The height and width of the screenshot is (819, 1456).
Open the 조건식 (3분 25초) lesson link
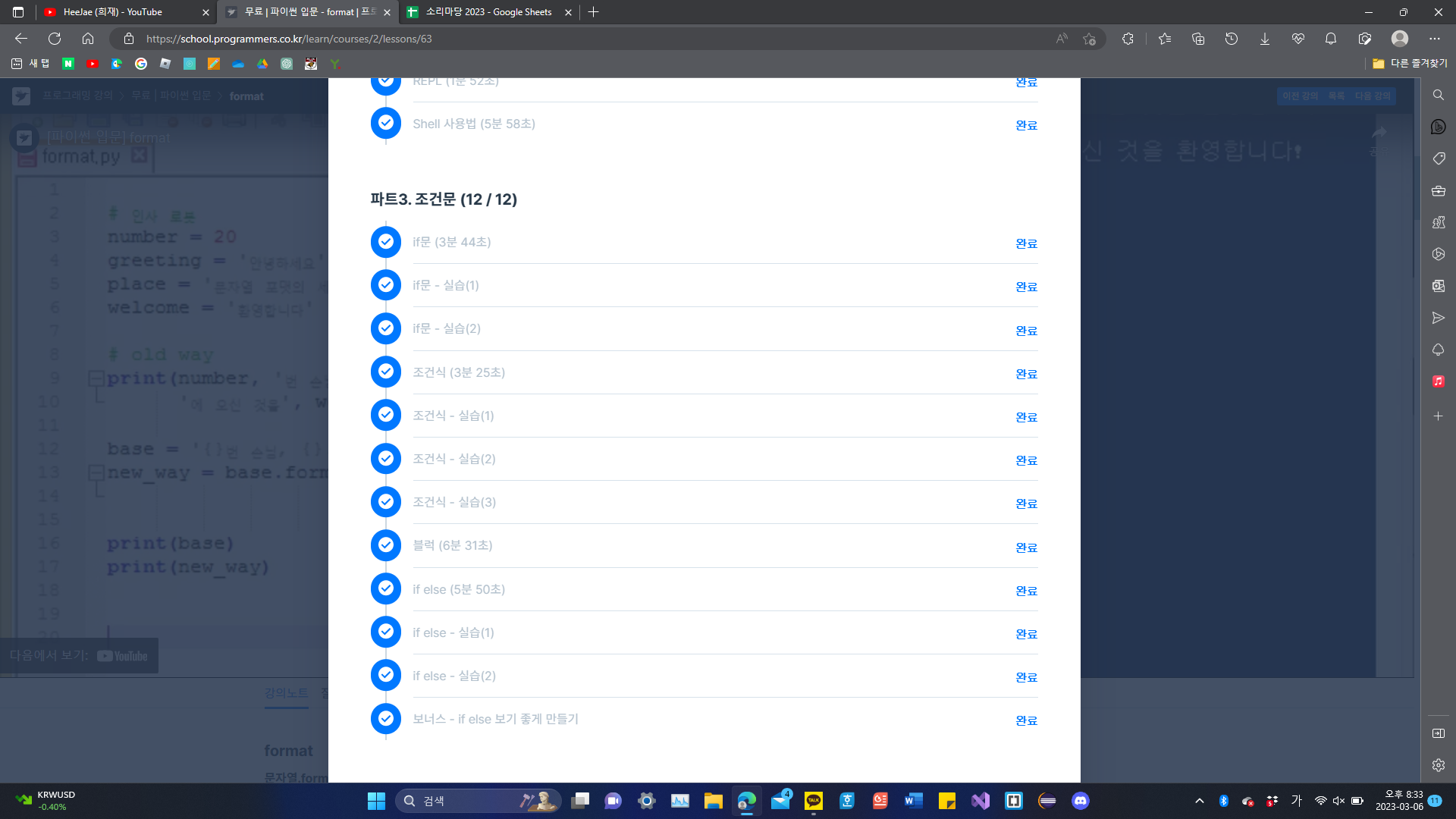pyautogui.click(x=458, y=372)
